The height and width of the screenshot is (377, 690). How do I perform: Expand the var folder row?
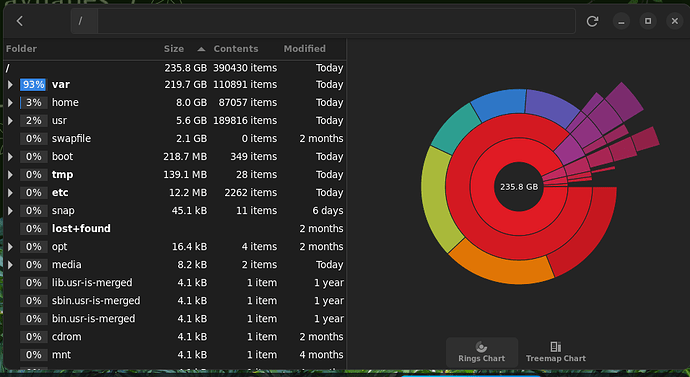[10, 84]
